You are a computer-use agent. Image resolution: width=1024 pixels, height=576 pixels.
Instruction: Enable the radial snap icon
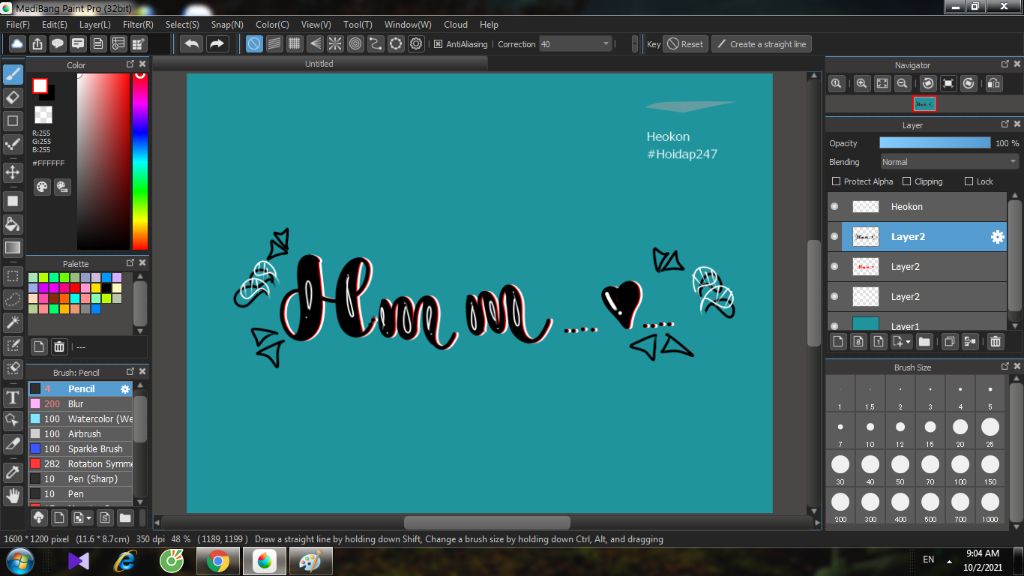click(x=335, y=44)
